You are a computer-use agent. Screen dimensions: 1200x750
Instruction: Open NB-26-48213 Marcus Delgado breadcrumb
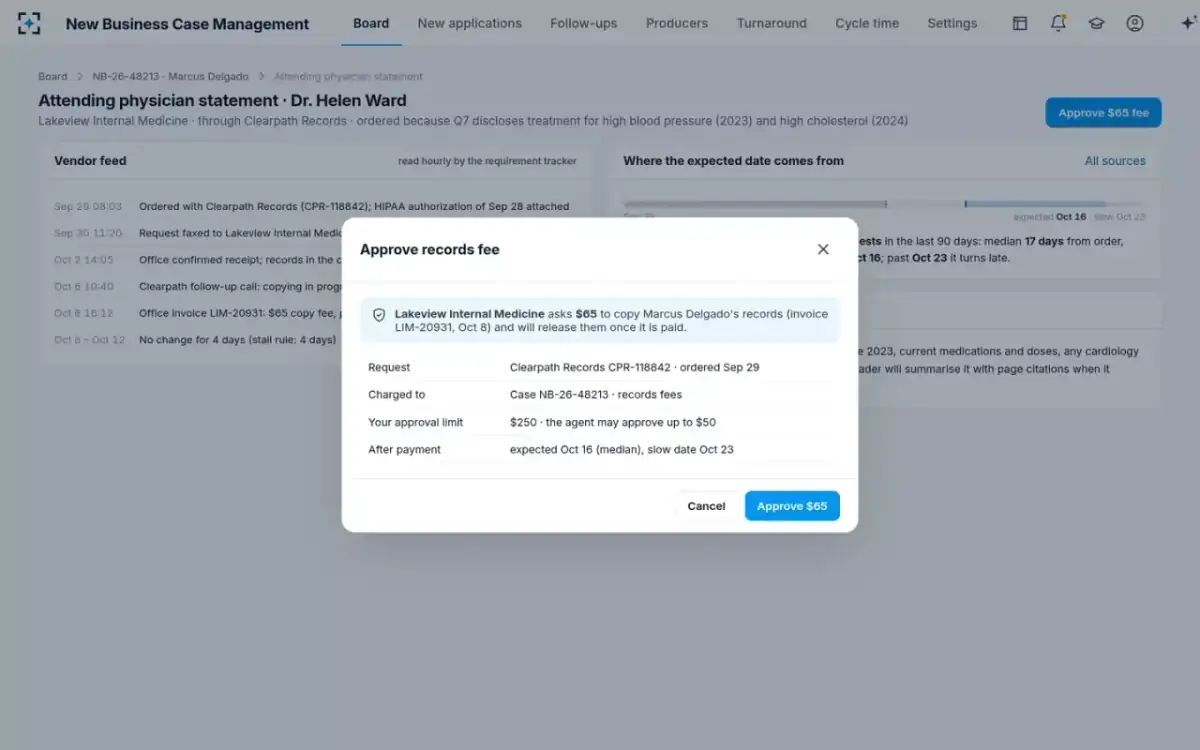click(x=170, y=76)
